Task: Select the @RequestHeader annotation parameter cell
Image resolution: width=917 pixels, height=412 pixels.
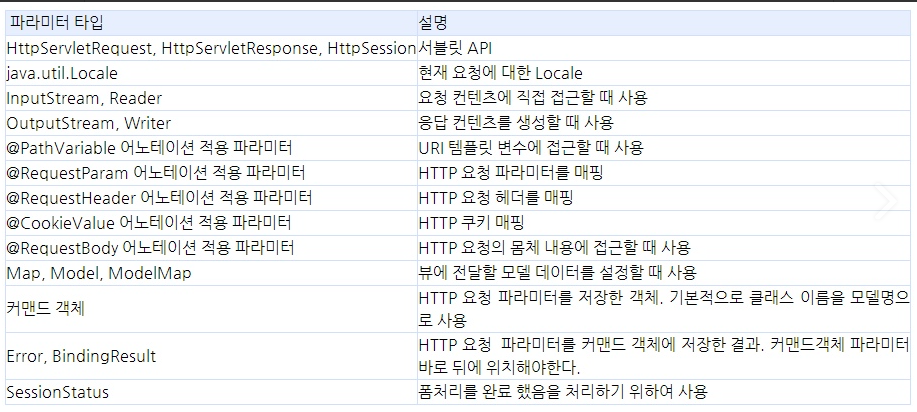Action: pos(211,198)
